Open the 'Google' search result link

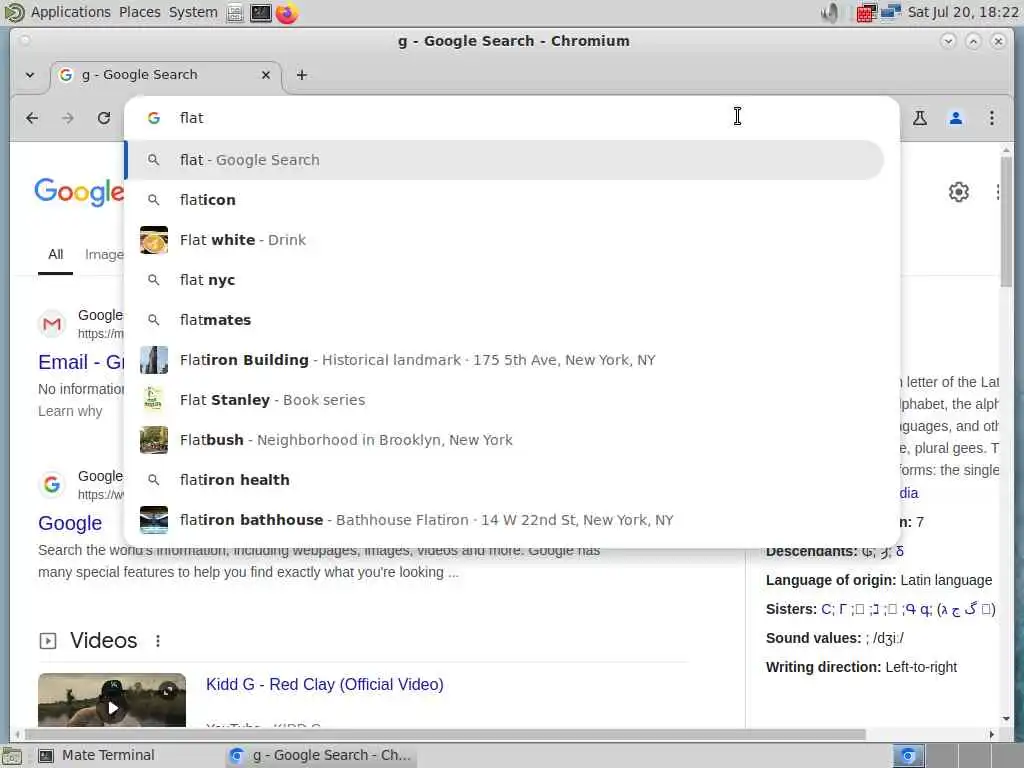[70, 523]
